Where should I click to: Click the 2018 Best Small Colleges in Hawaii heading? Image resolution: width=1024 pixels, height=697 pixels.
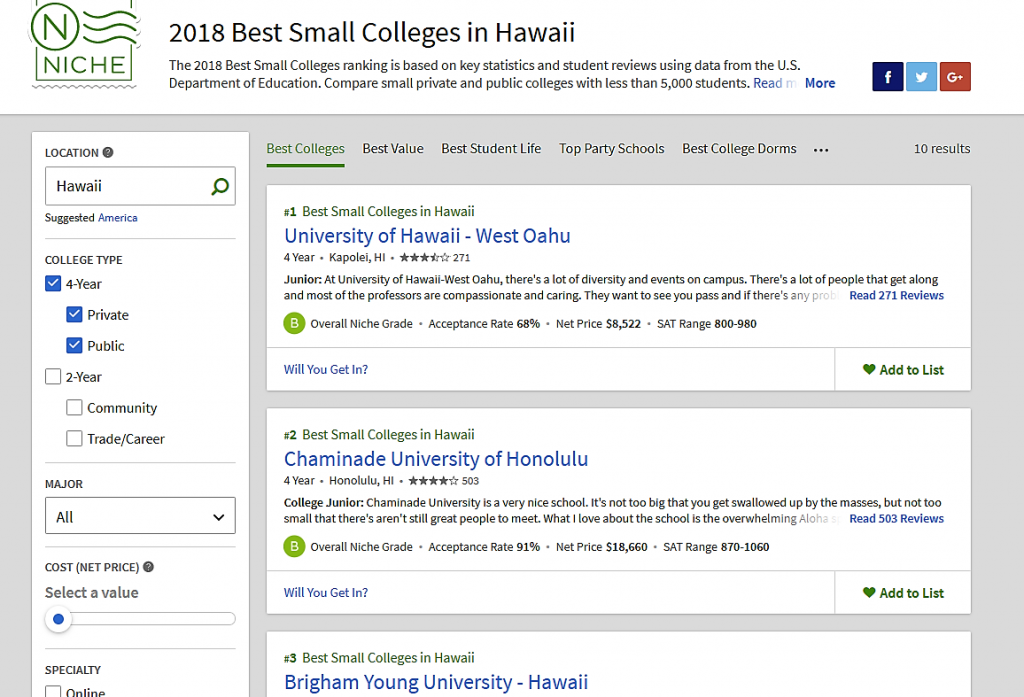pos(372,33)
